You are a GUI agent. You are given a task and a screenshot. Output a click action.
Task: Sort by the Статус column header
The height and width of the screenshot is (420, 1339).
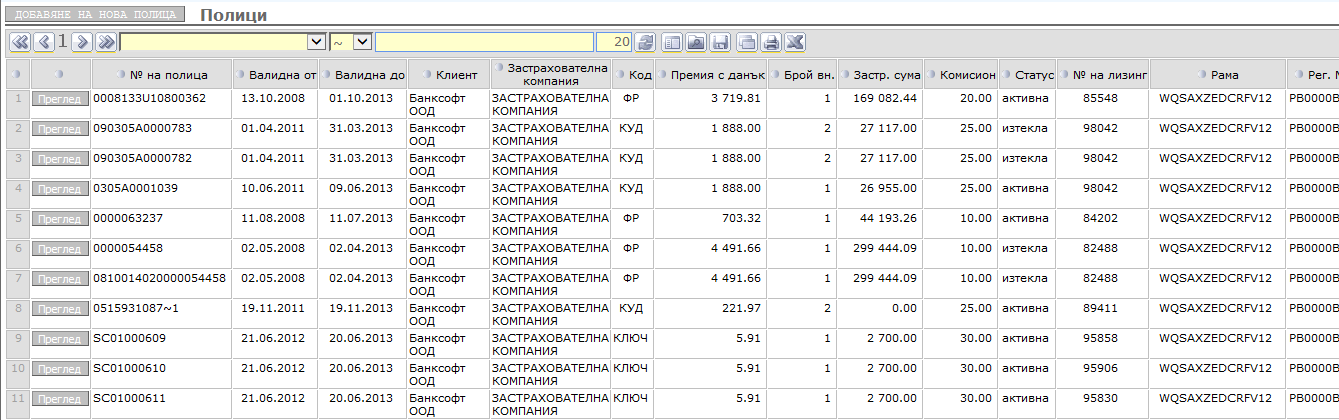click(x=1032, y=75)
